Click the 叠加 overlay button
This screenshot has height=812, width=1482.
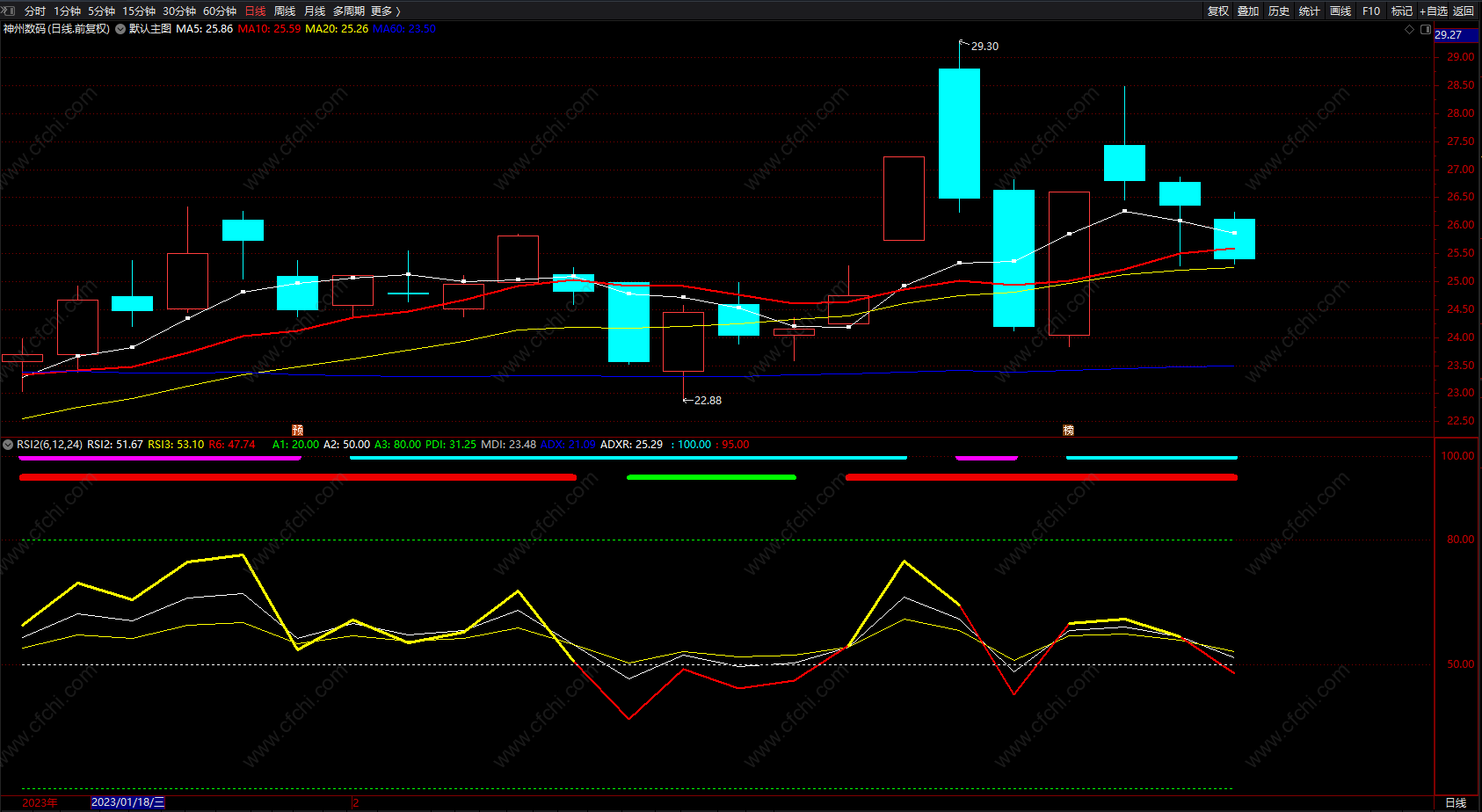pos(1248,11)
